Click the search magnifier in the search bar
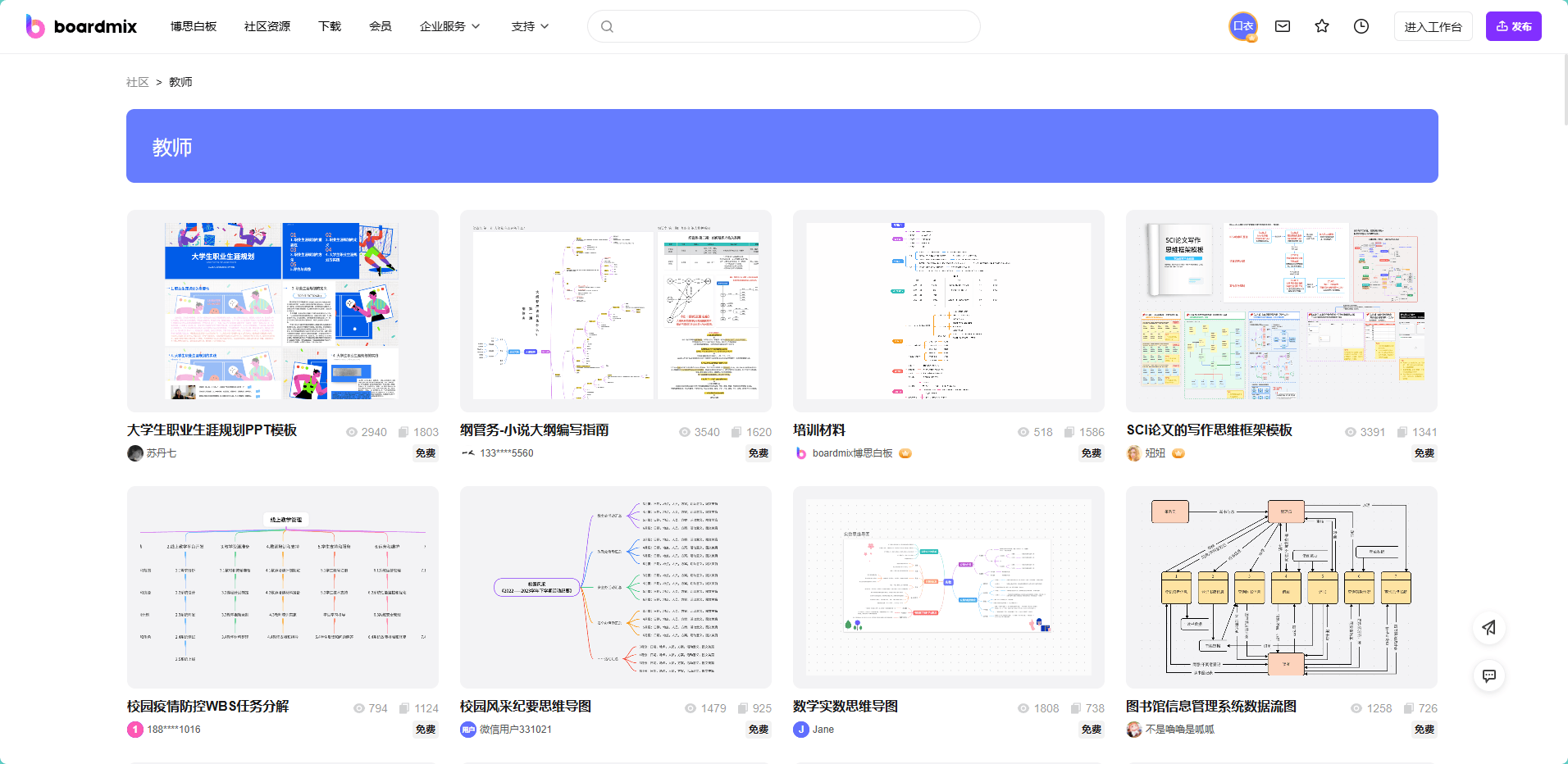The width and height of the screenshot is (1568, 764). click(x=607, y=25)
